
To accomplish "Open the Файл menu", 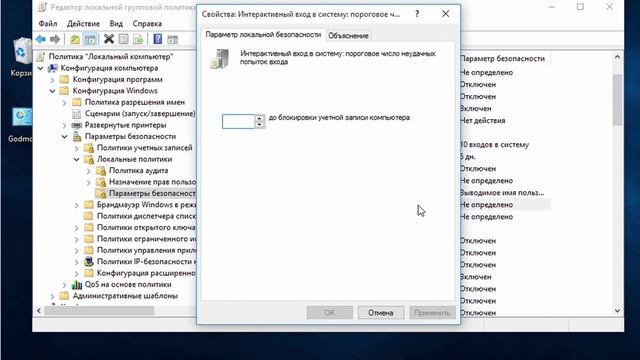I will coord(48,24).
